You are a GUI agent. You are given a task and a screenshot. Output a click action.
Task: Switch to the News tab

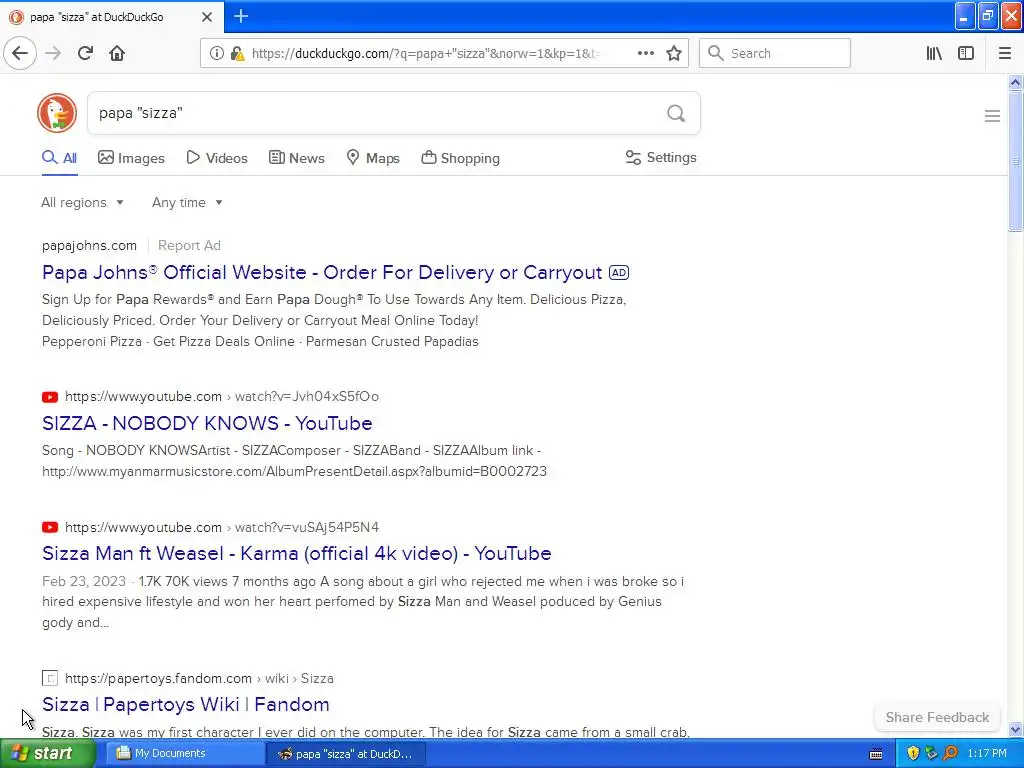296,158
